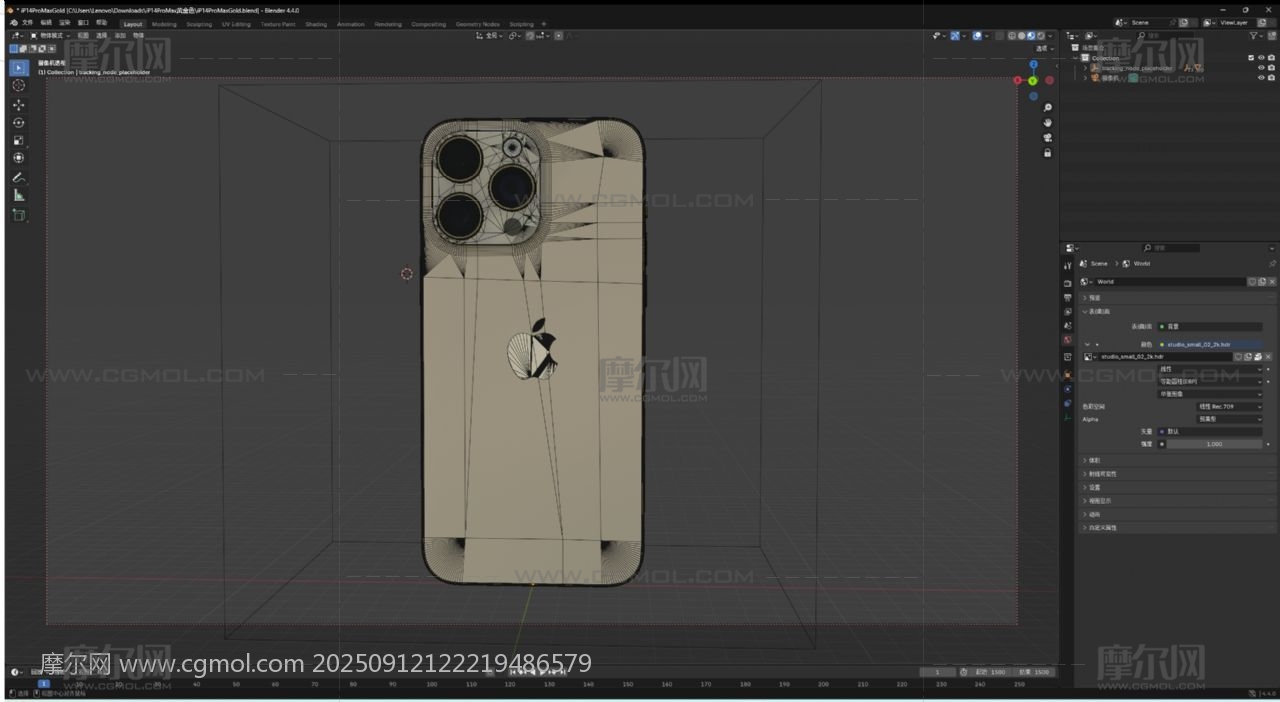Open the 全局 transform orientation dropdown

pos(490,36)
